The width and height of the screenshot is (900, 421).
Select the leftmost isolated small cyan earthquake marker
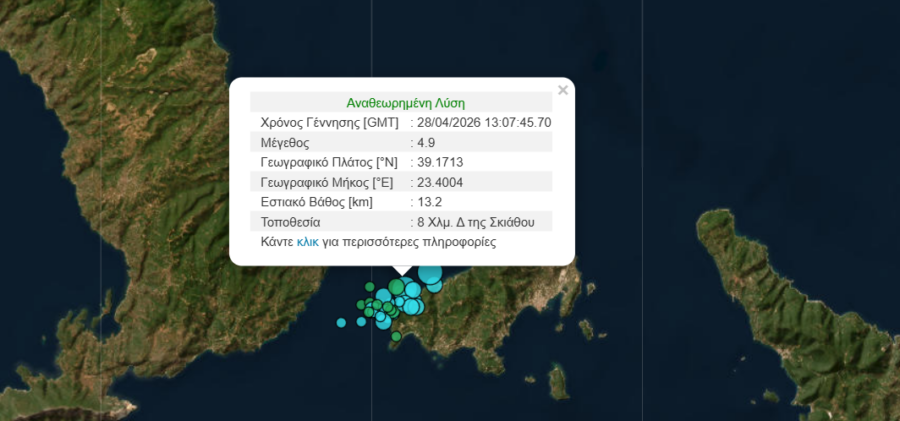click(341, 322)
